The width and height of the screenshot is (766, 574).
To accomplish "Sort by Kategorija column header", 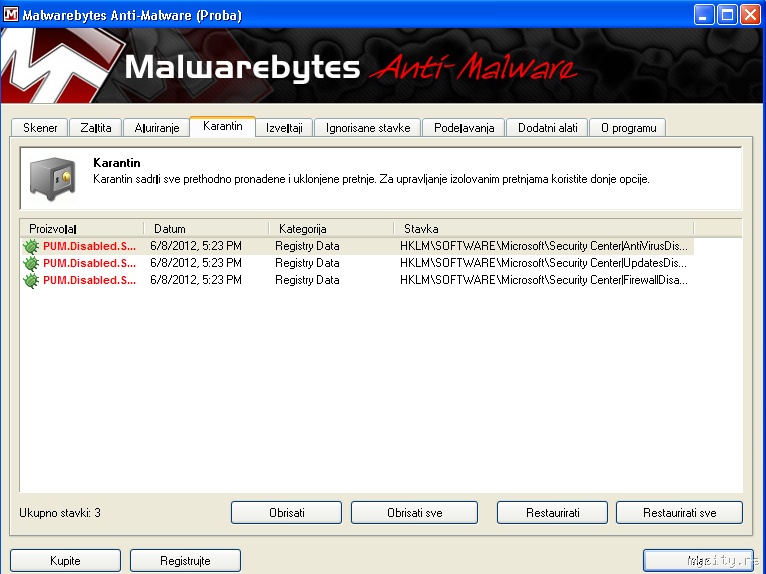I will [331, 229].
